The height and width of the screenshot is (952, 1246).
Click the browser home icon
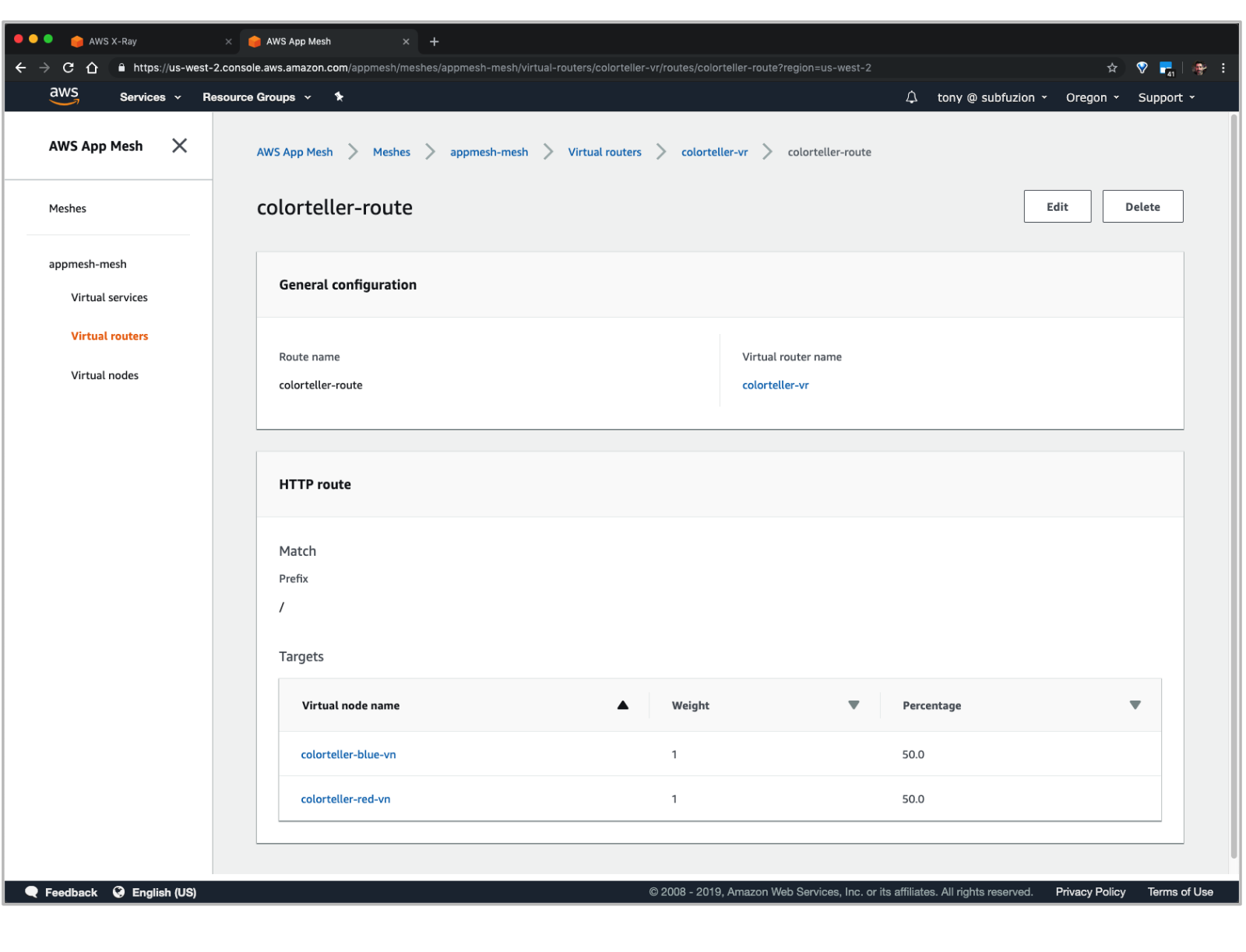tap(92, 68)
